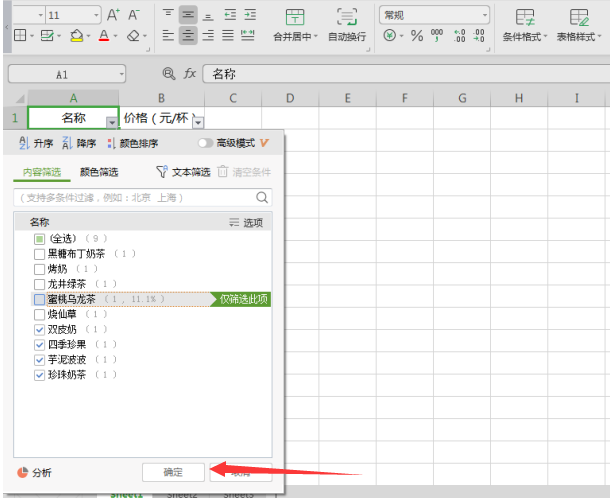This screenshot has height=498, width=610.
Task: Increase decimal places
Action: (460, 36)
